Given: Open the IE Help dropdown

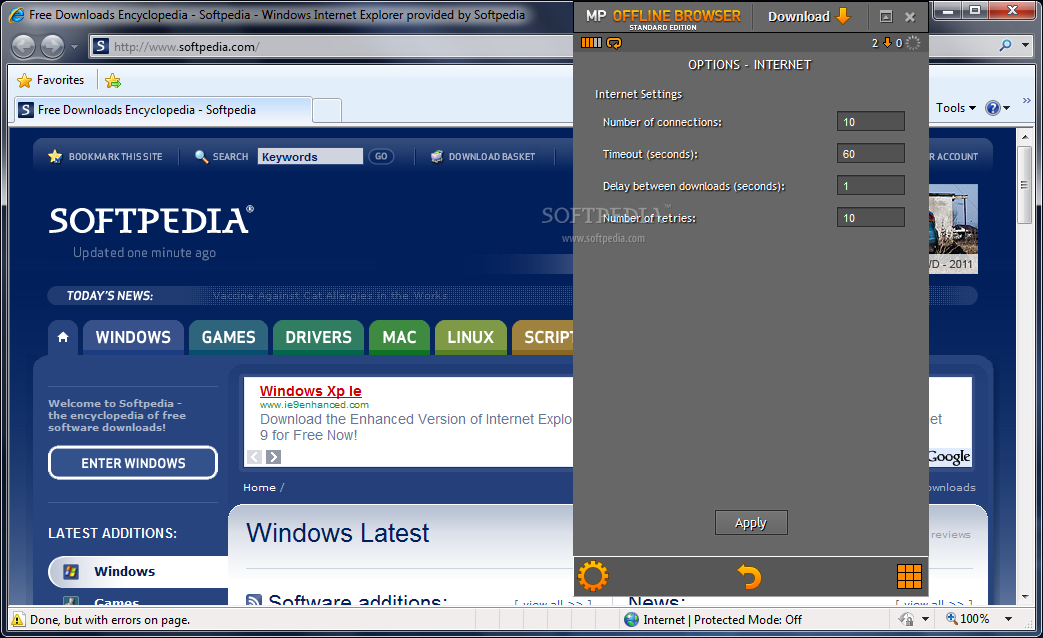Looking at the screenshot, I should 997,108.
